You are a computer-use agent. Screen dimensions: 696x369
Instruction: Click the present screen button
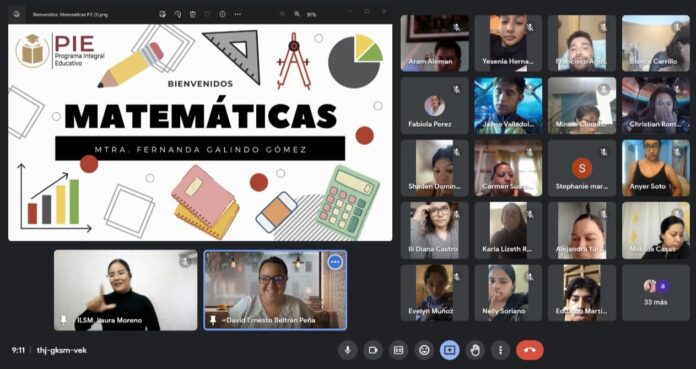click(450, 350)
